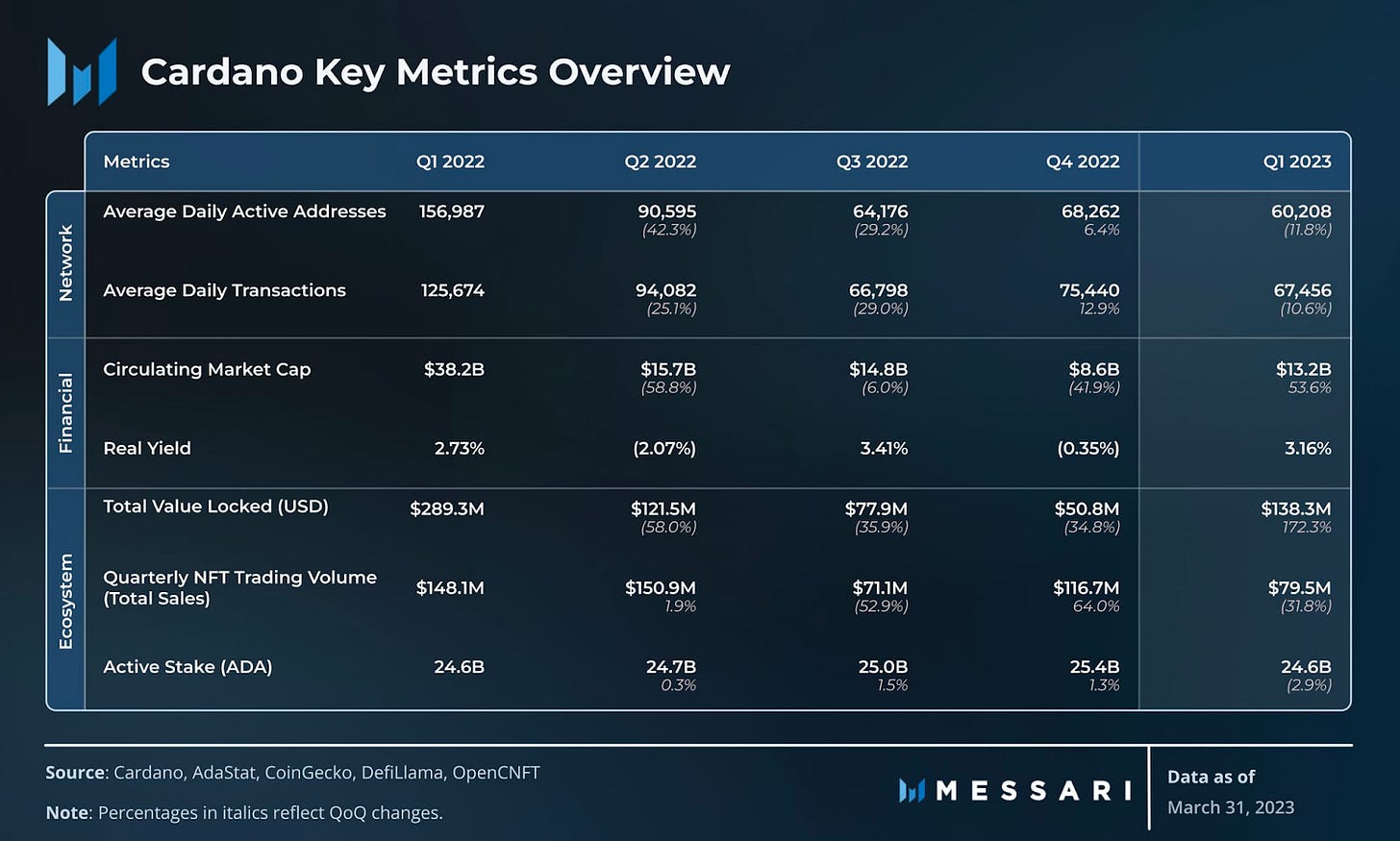Select the 'Cardano Key Metrics Overview' title

pos(436,72)
